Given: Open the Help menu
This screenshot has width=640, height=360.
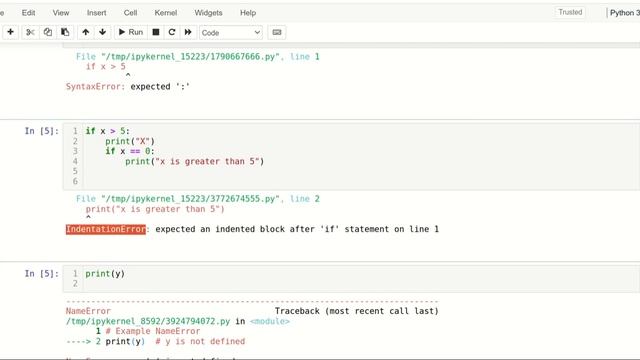Looking at the screenshot, I should (248, 13).
